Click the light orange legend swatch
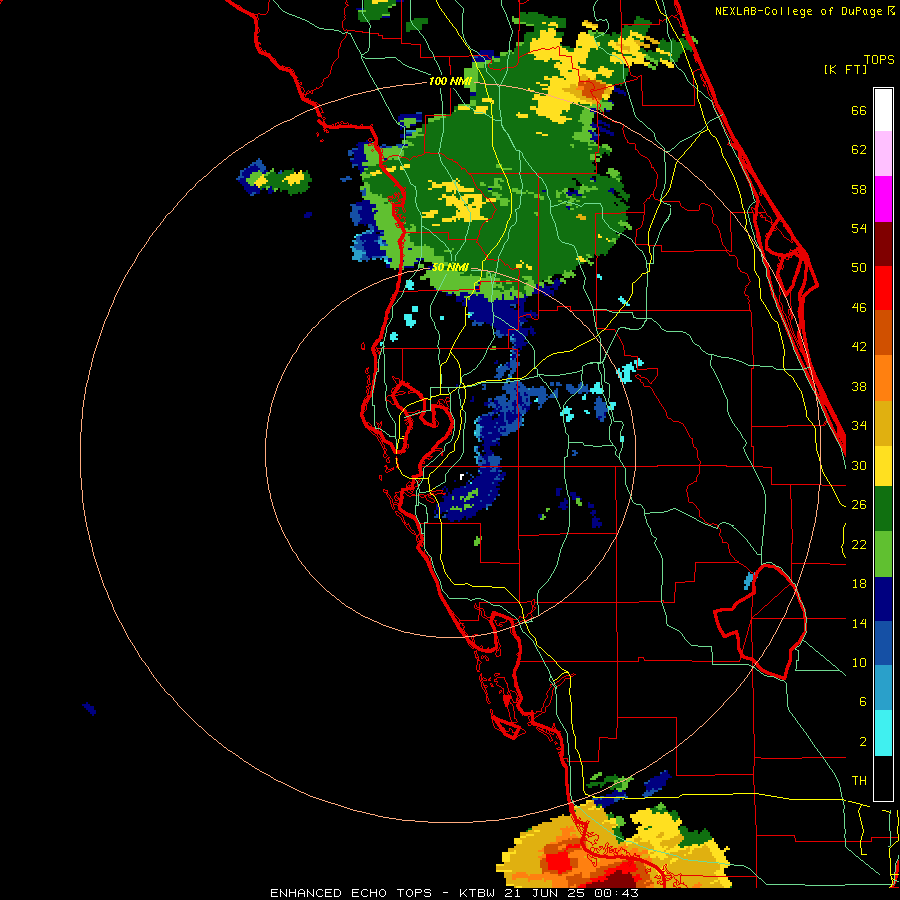Viewport: 900px width, 900px height. click(883, 378)
